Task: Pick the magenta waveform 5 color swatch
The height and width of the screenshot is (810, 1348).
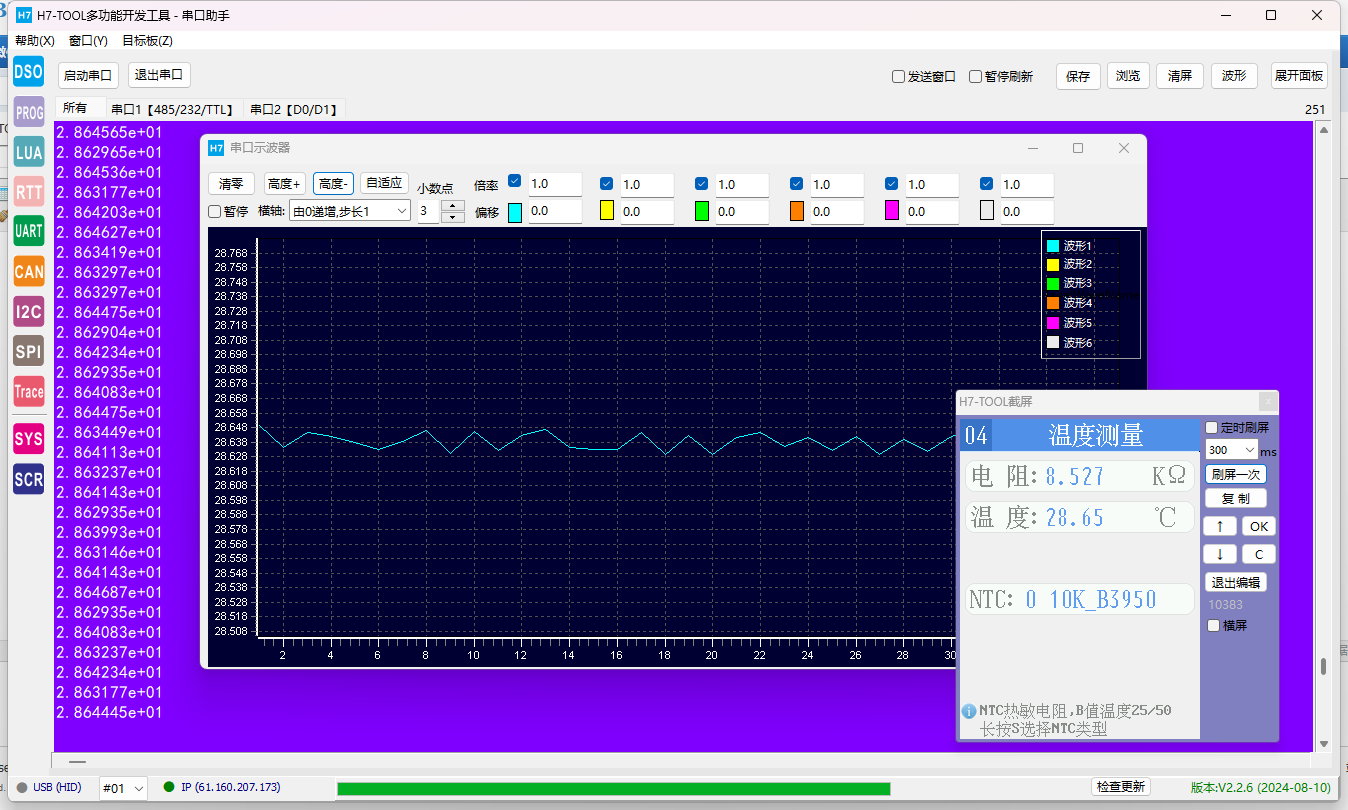Action: tap(892, 211)
